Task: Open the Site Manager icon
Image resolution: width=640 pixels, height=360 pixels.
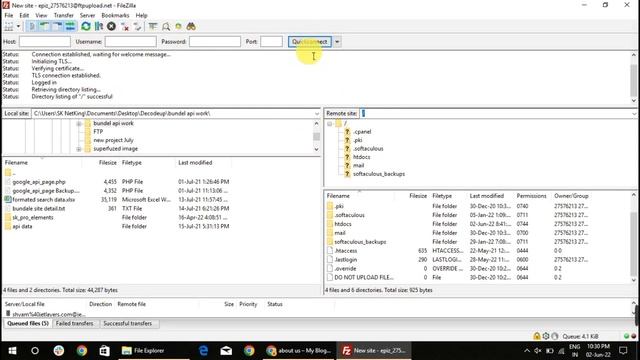Action: pyautogui.click(x=9, y=27)
